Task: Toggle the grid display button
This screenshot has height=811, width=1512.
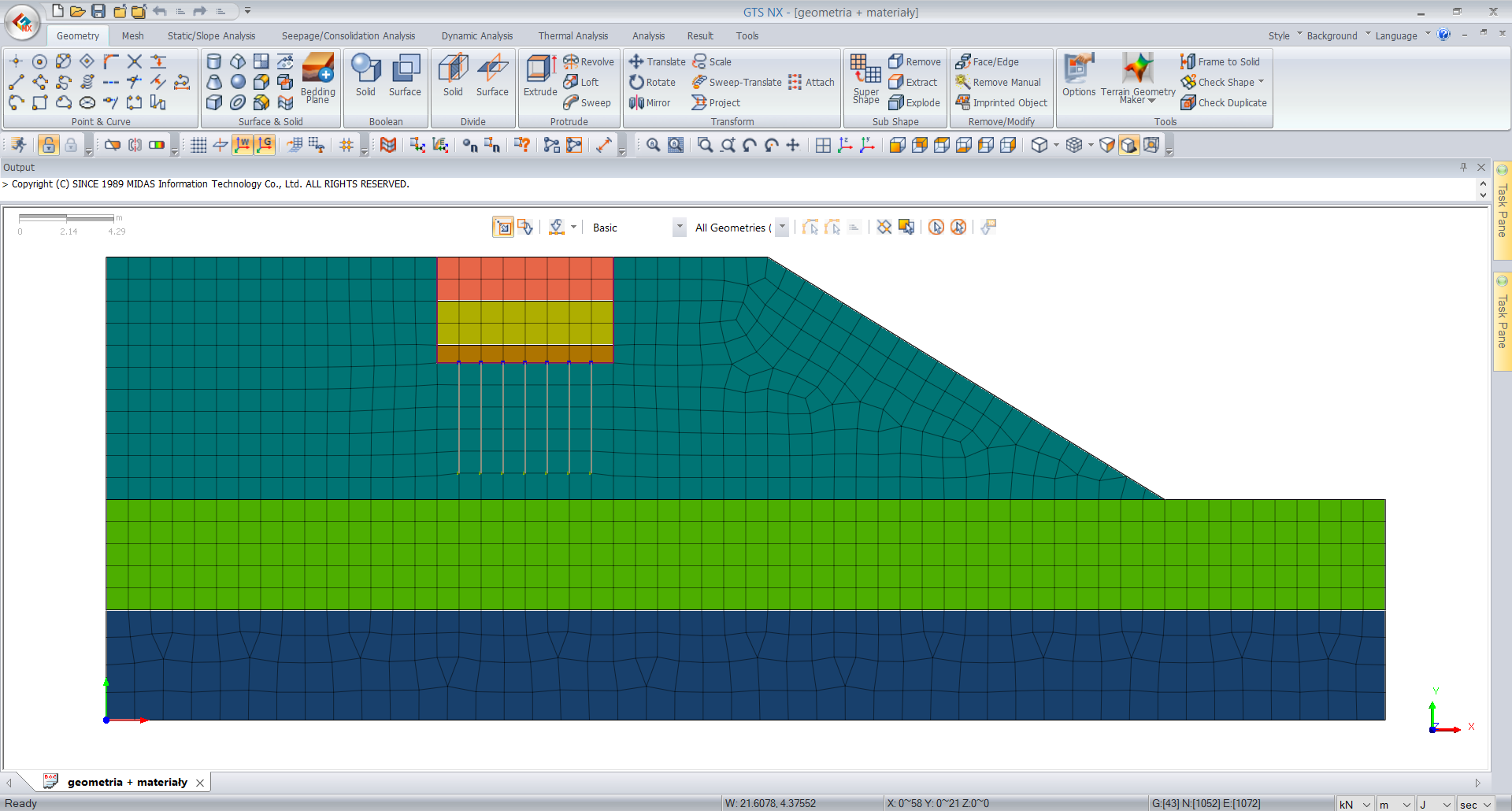Action: pyautogui.click(x=198, y=145)
